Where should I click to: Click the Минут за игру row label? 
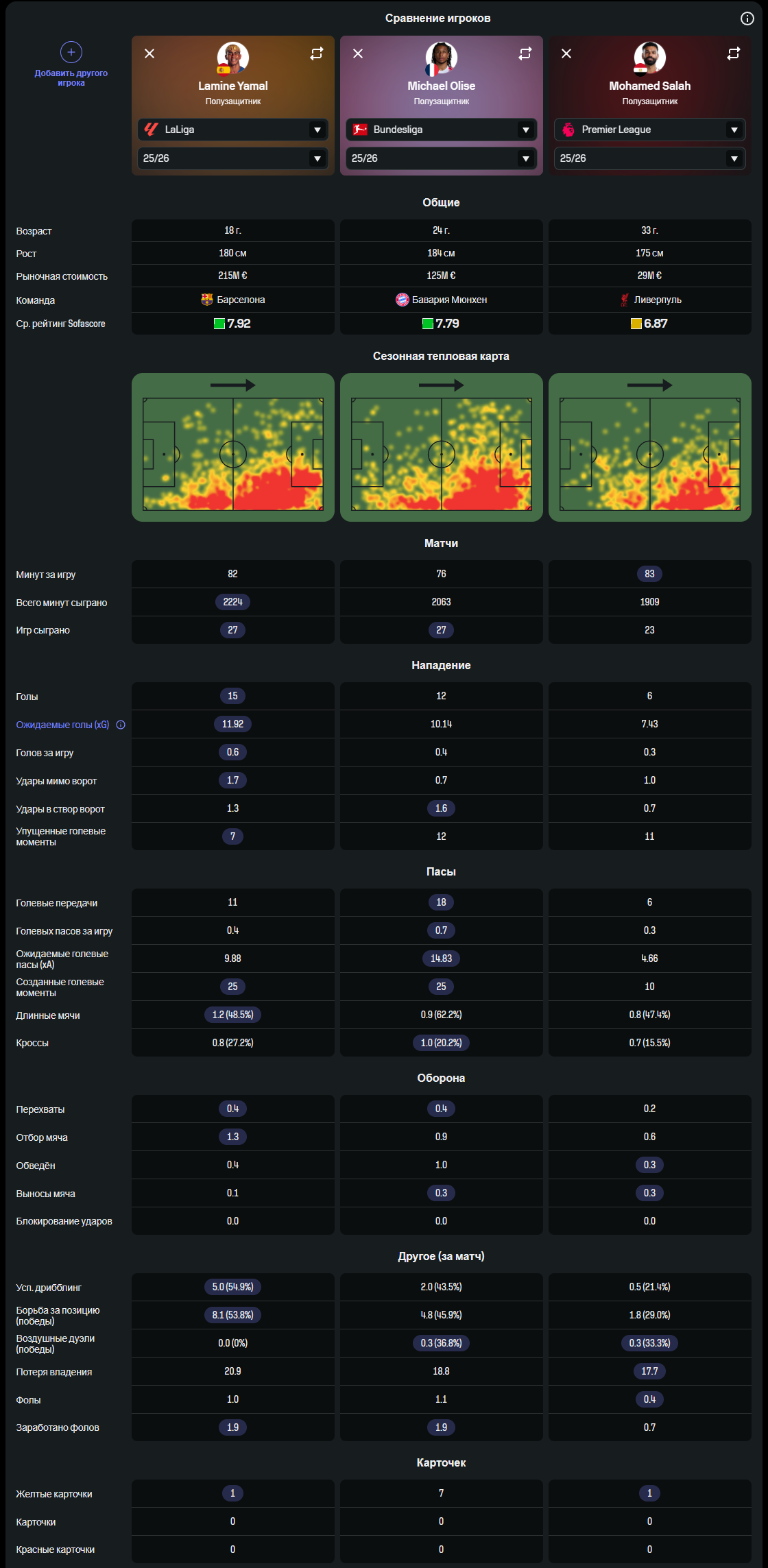46,575
